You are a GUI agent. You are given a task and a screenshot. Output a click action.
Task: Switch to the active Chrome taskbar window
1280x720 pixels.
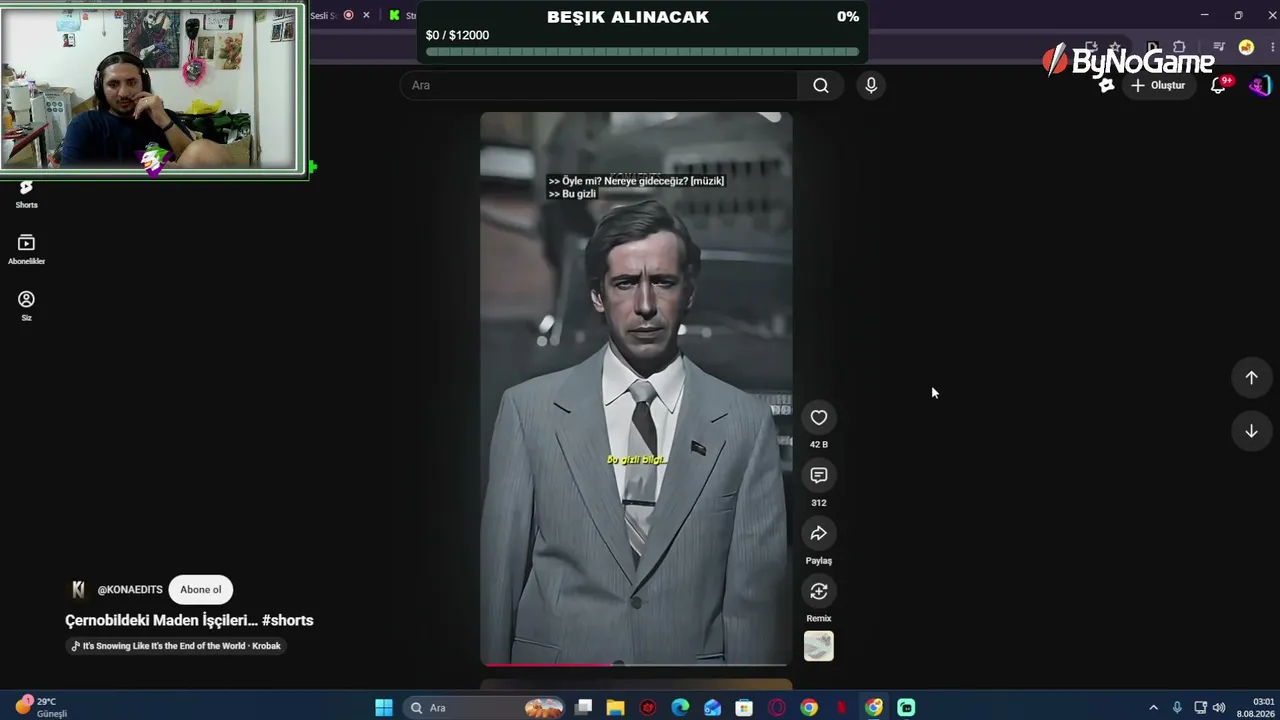(x=874, y=708)
